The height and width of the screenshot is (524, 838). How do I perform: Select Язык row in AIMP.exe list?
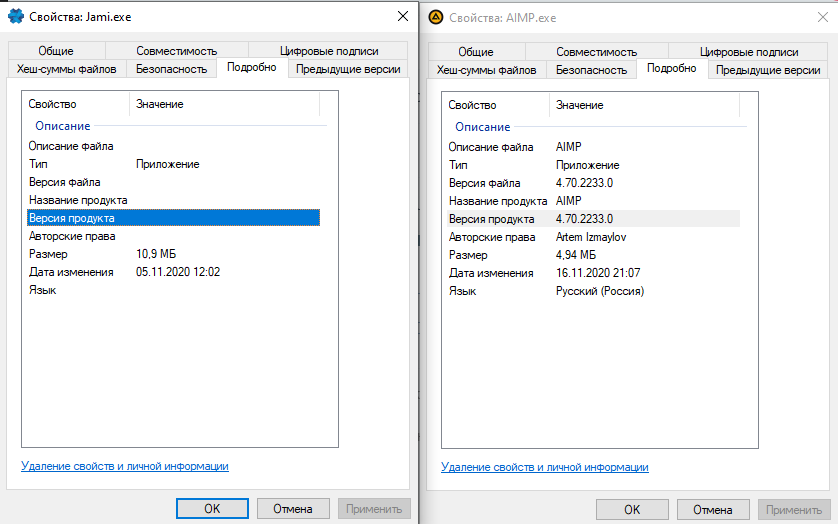[x=593, y=291]
